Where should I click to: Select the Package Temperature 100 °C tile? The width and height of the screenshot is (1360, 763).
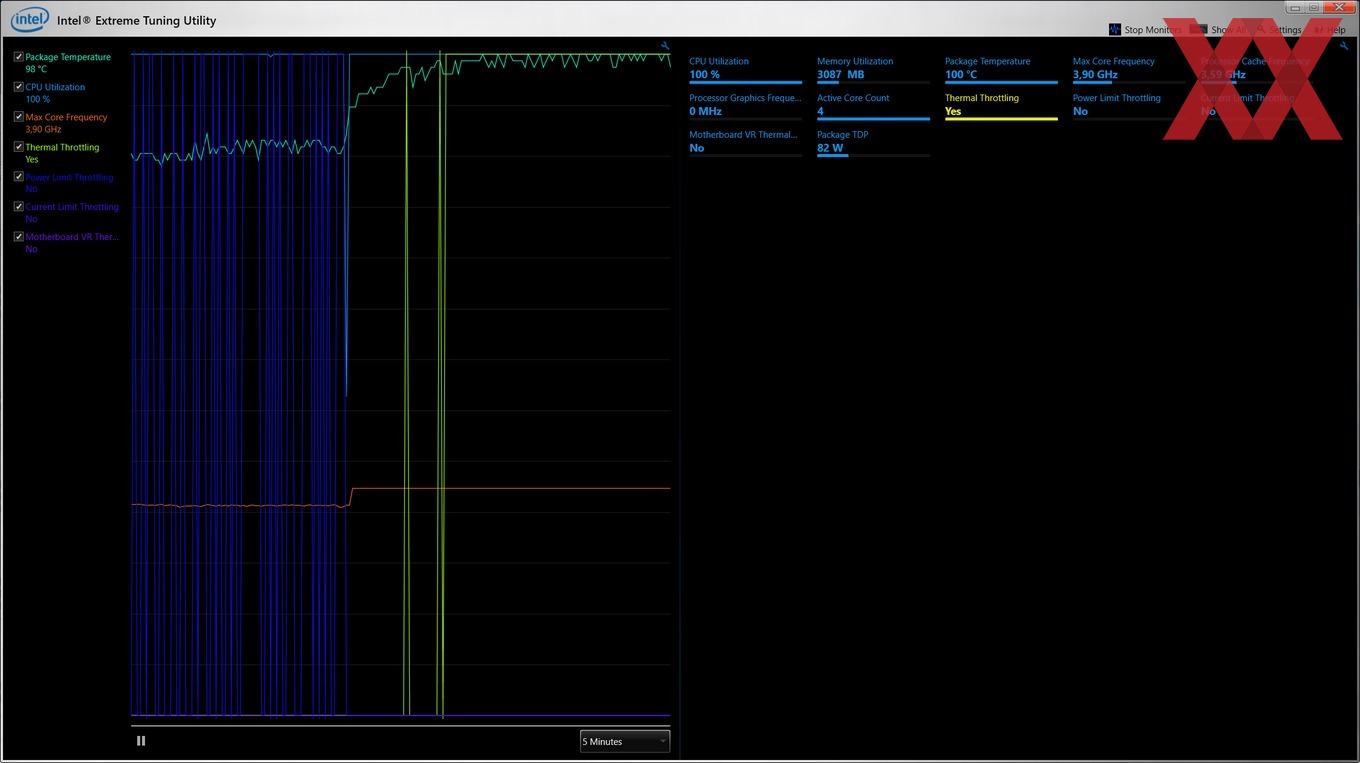click(x=1001, y=69)
